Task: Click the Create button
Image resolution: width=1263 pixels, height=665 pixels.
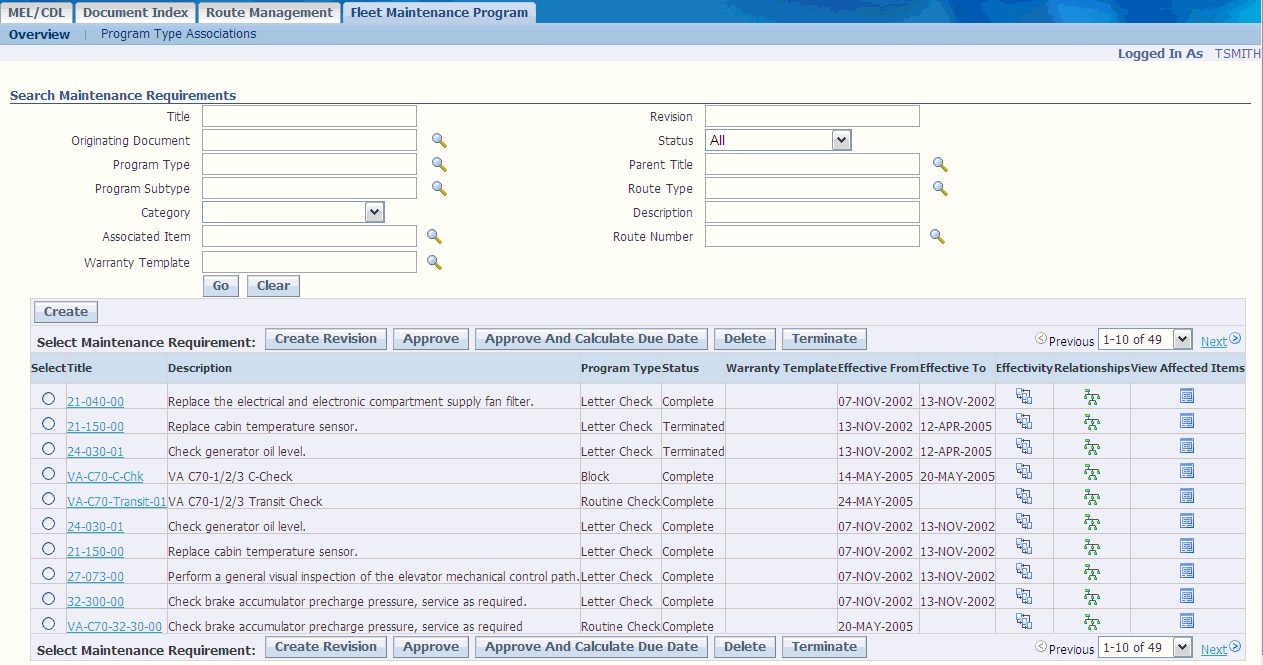Action: tap(66, 312)
